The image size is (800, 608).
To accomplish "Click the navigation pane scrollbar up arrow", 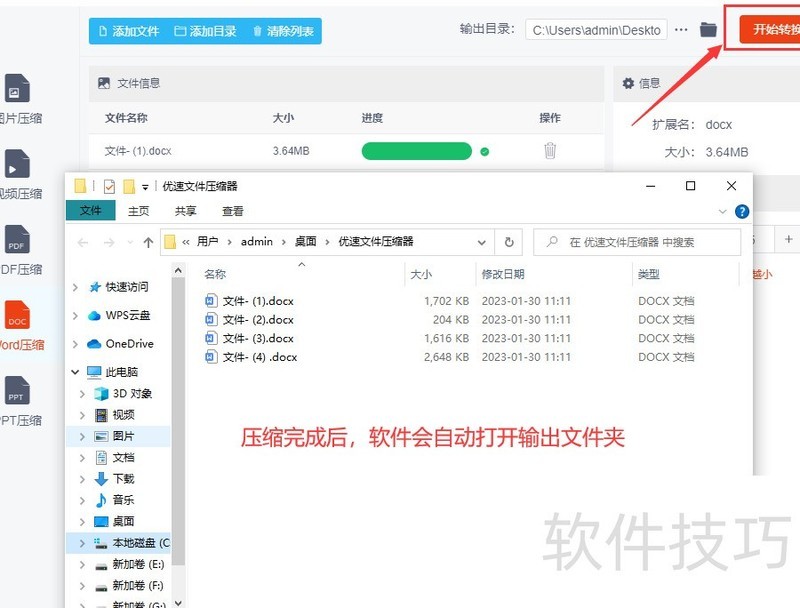I will tap(178, 270).
